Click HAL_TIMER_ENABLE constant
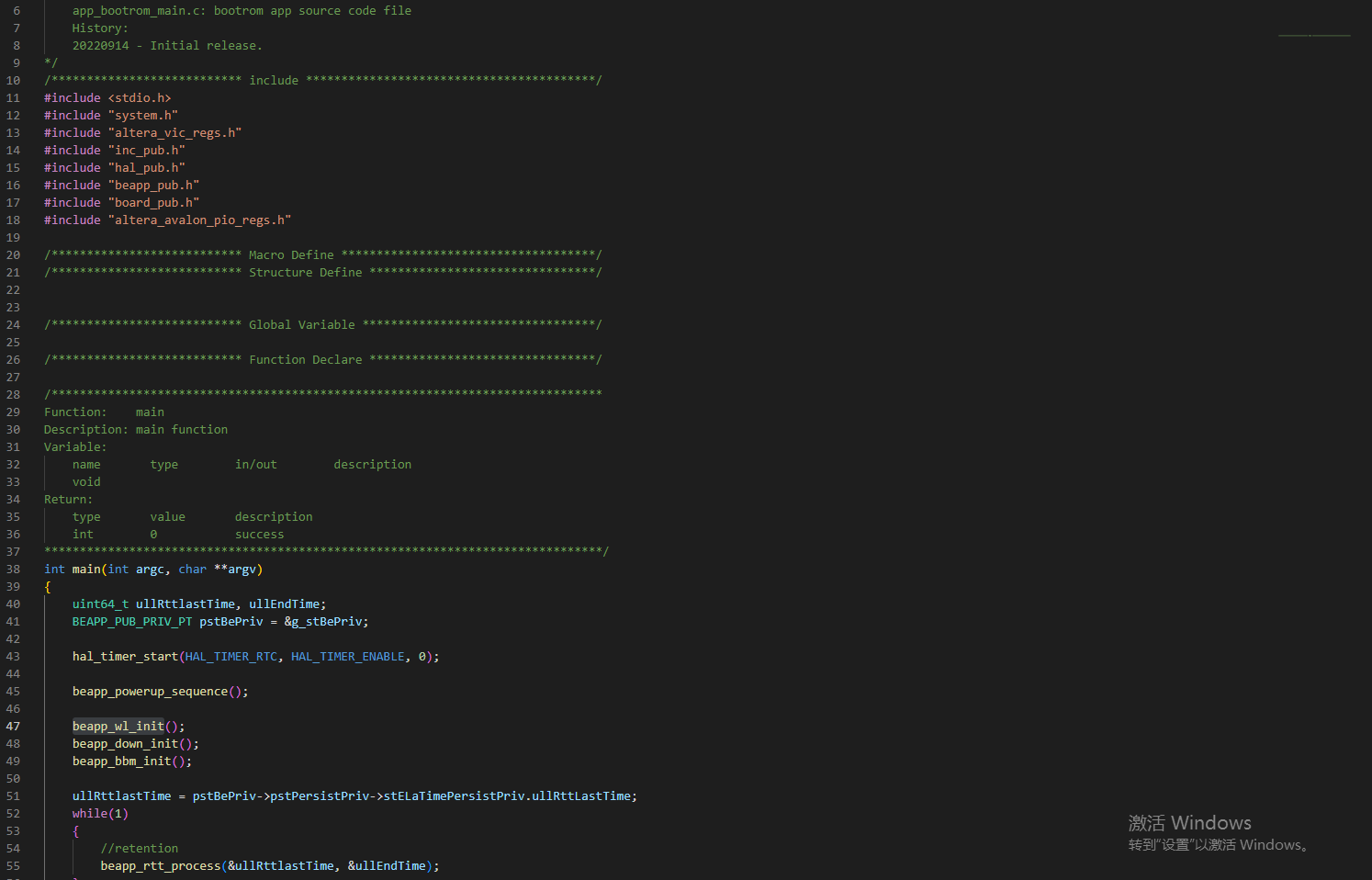Image resolution: width=1372 pixels, height=880 pixels. pos(348,657)
